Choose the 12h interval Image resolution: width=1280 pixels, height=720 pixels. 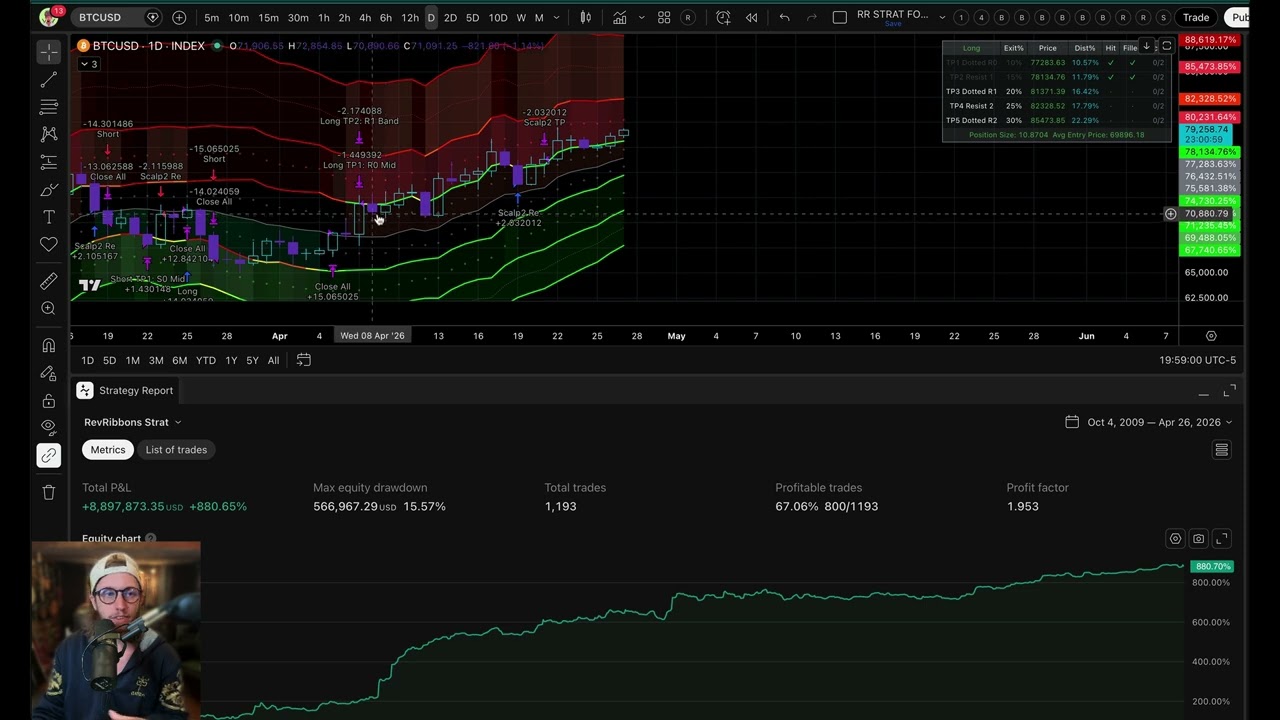[x=410, y=17]
